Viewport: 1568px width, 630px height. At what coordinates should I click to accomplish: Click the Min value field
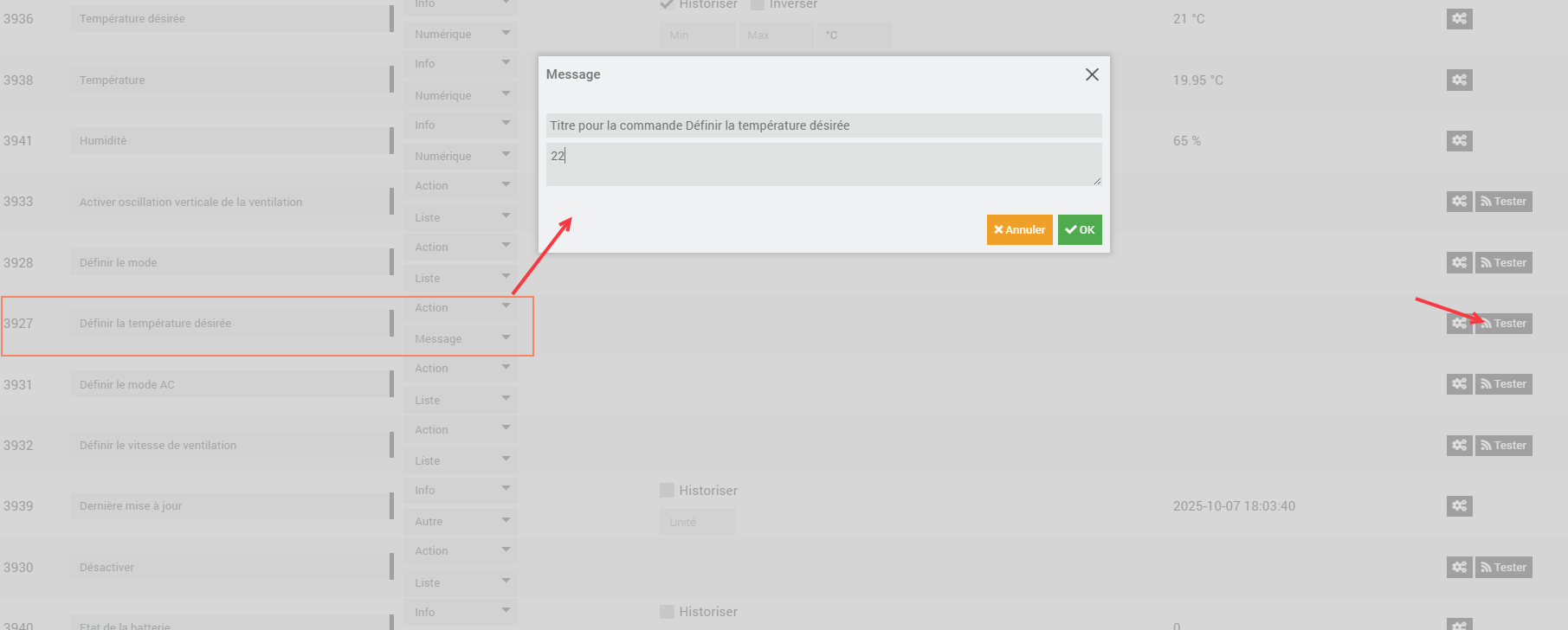pos(697,35)
